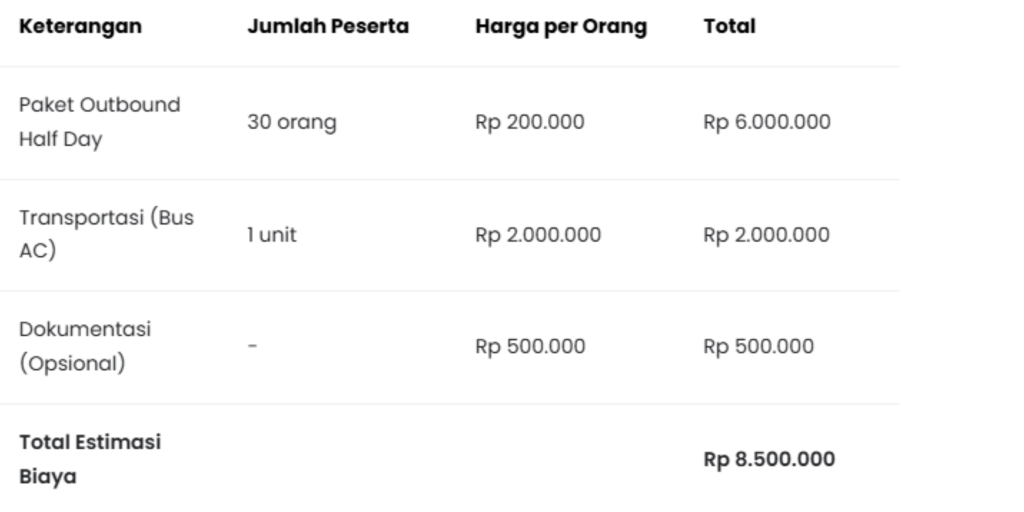Select the Rp 8.500.000 grand total

point(769,460)
